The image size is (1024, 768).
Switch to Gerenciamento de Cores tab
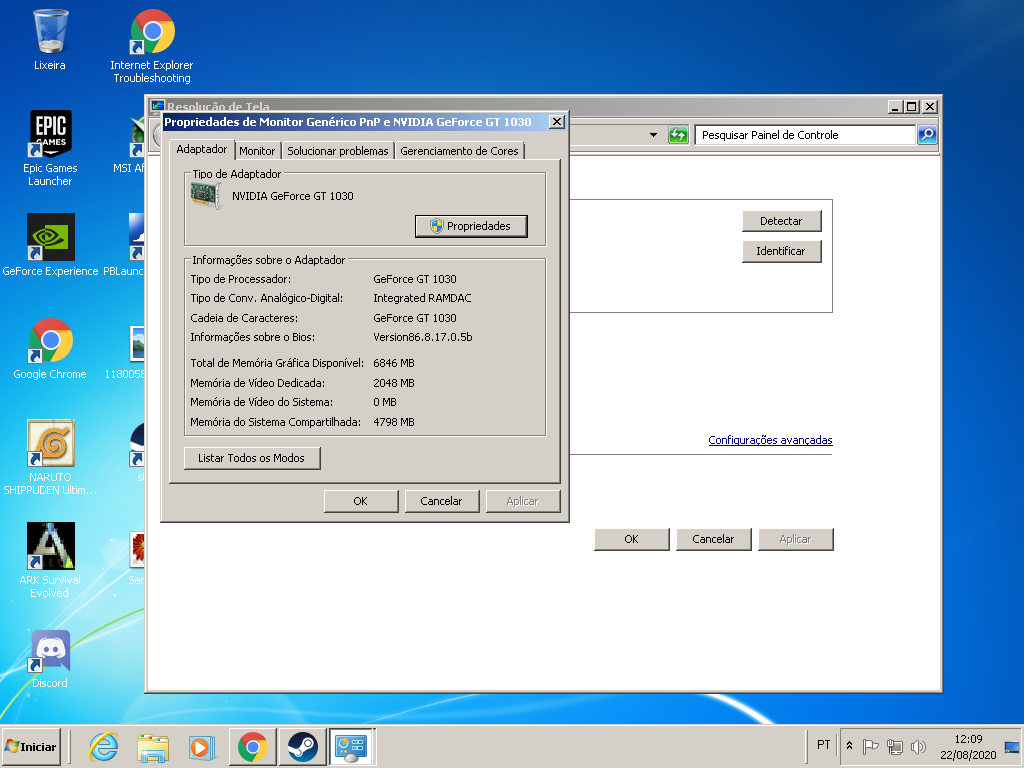459,151
